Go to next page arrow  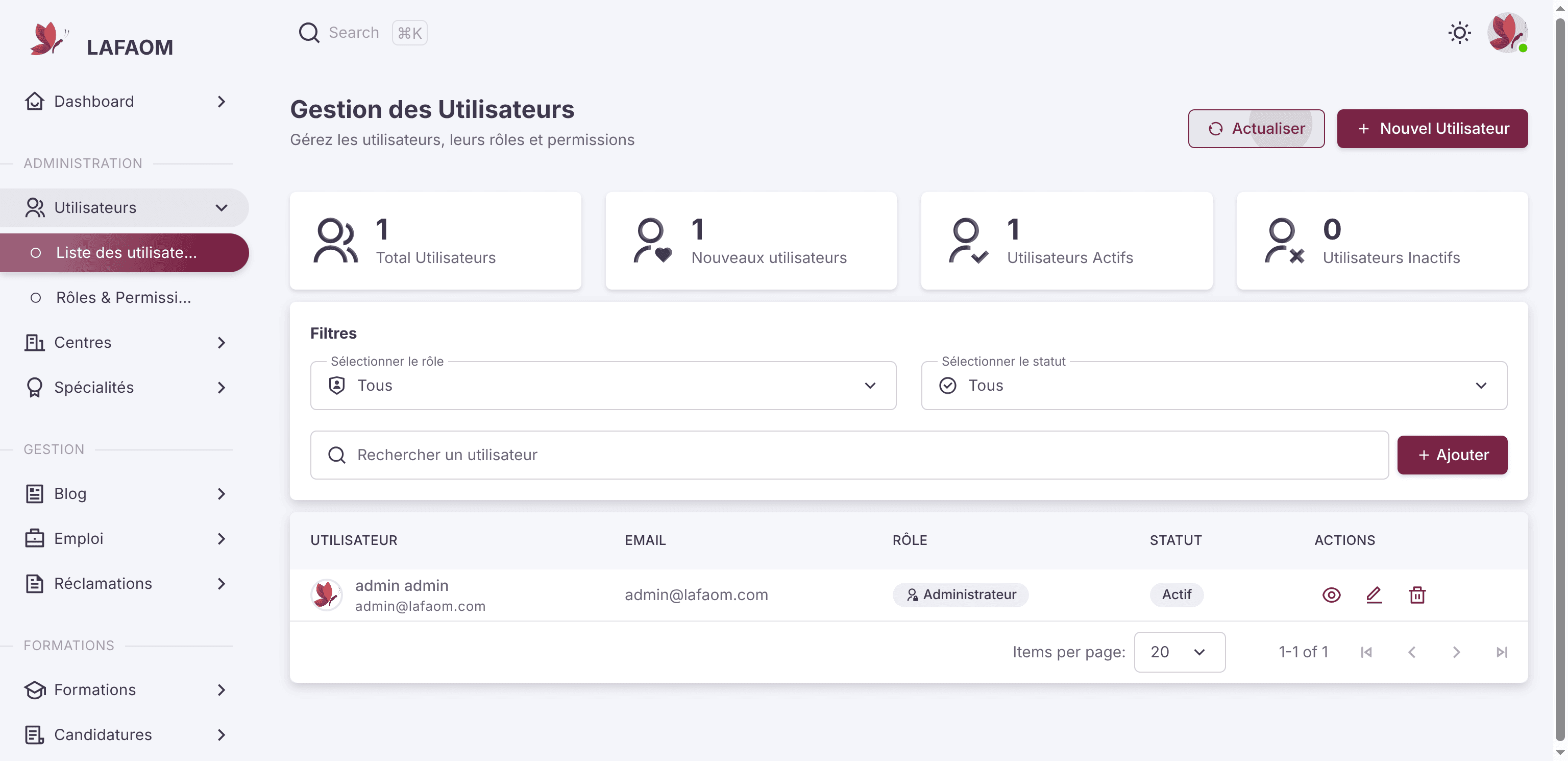click(x=1457, y=652)
